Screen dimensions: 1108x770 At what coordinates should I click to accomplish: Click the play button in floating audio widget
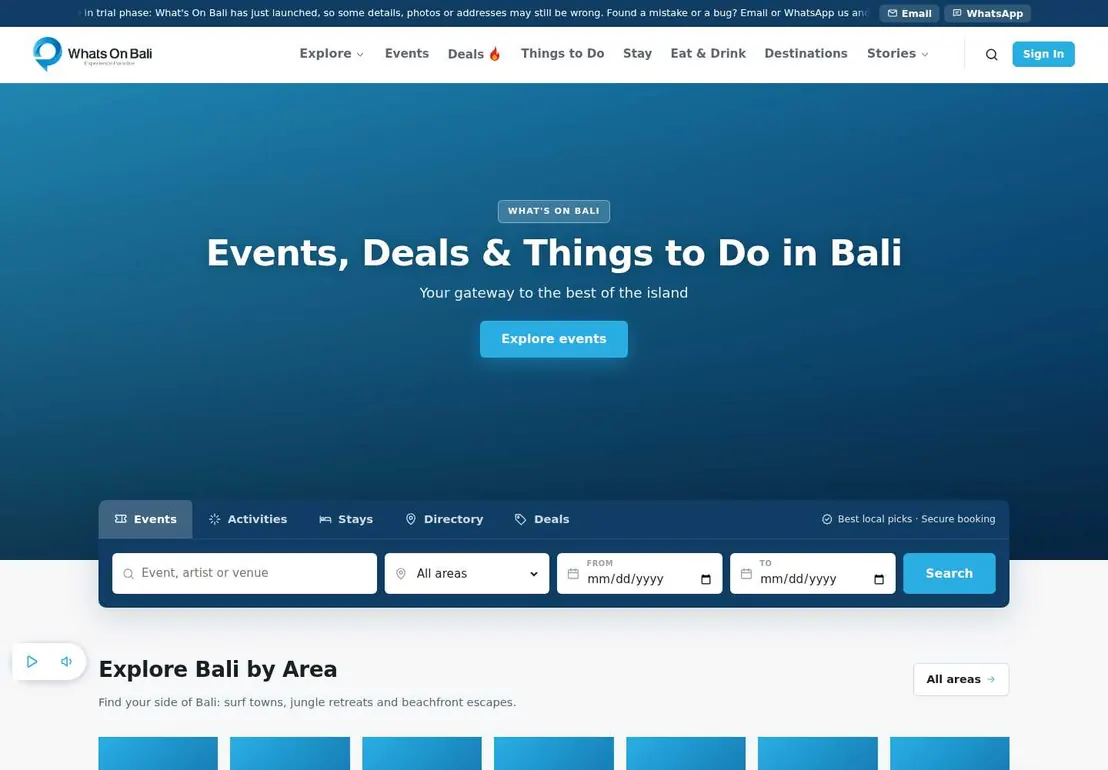pos(32,661)
